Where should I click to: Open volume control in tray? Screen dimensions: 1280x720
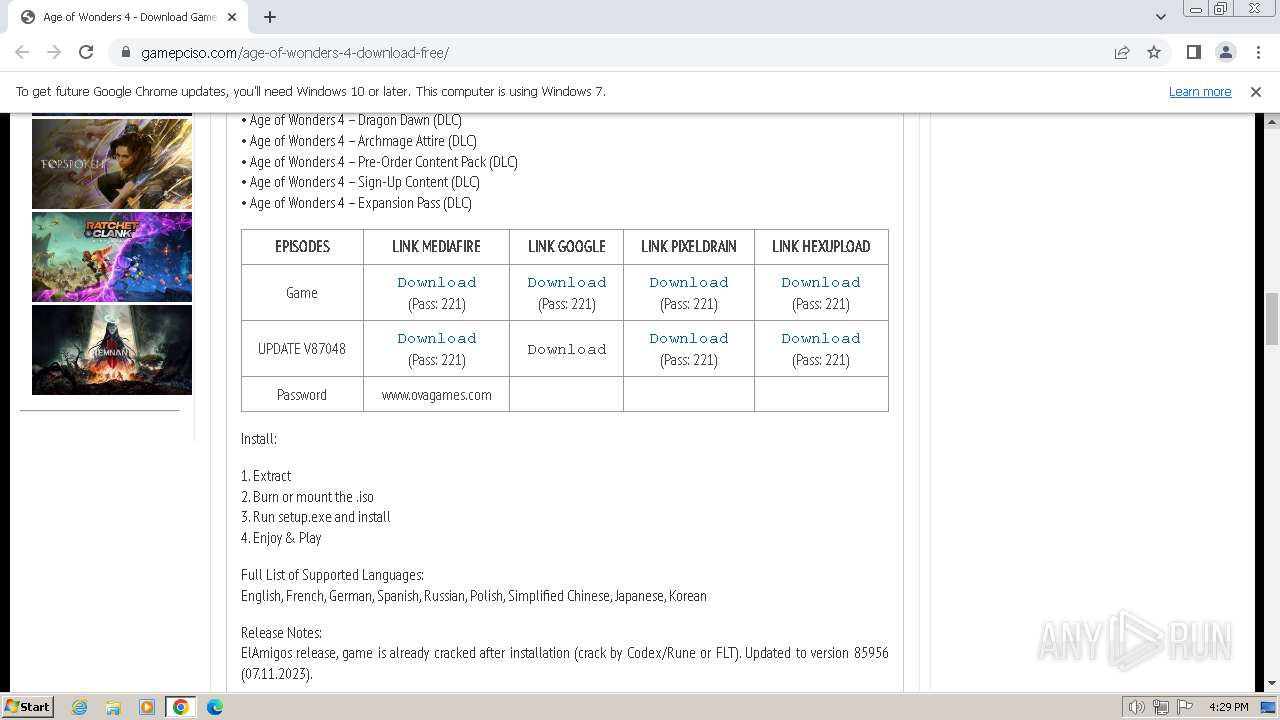pos(1137,707)
